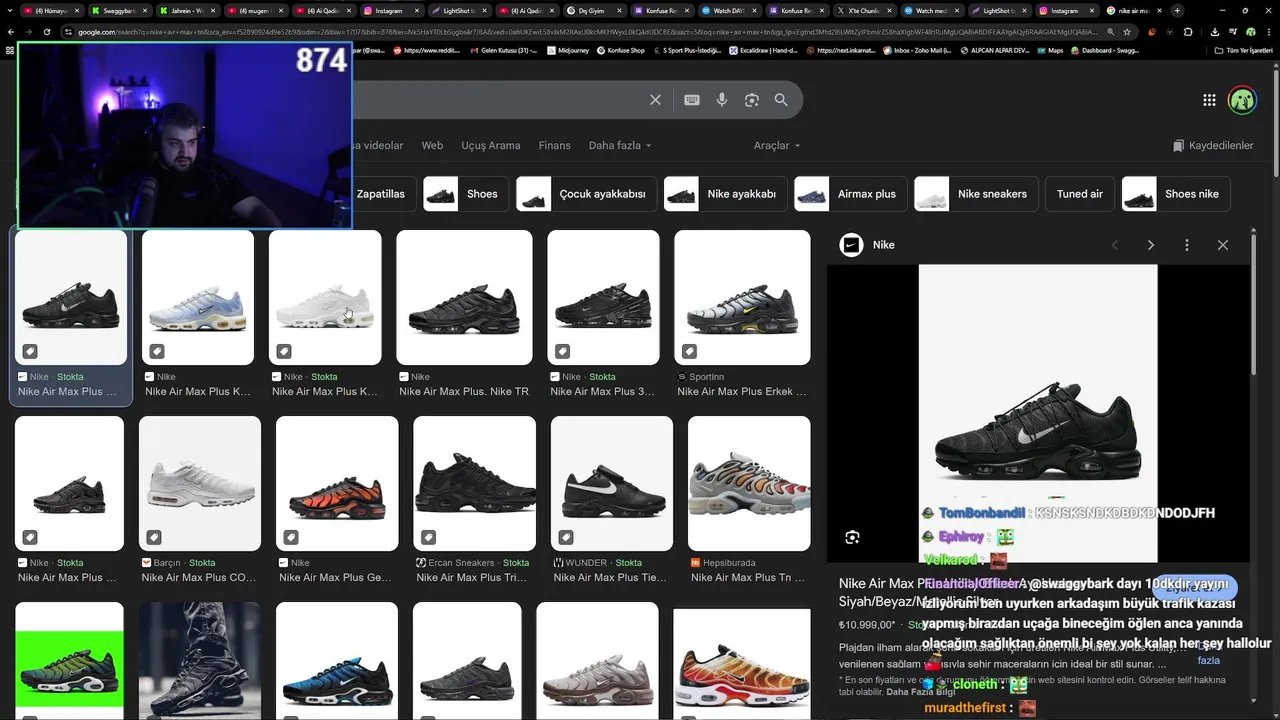Open the Konfuse Shop bookmark

(623, 50)
